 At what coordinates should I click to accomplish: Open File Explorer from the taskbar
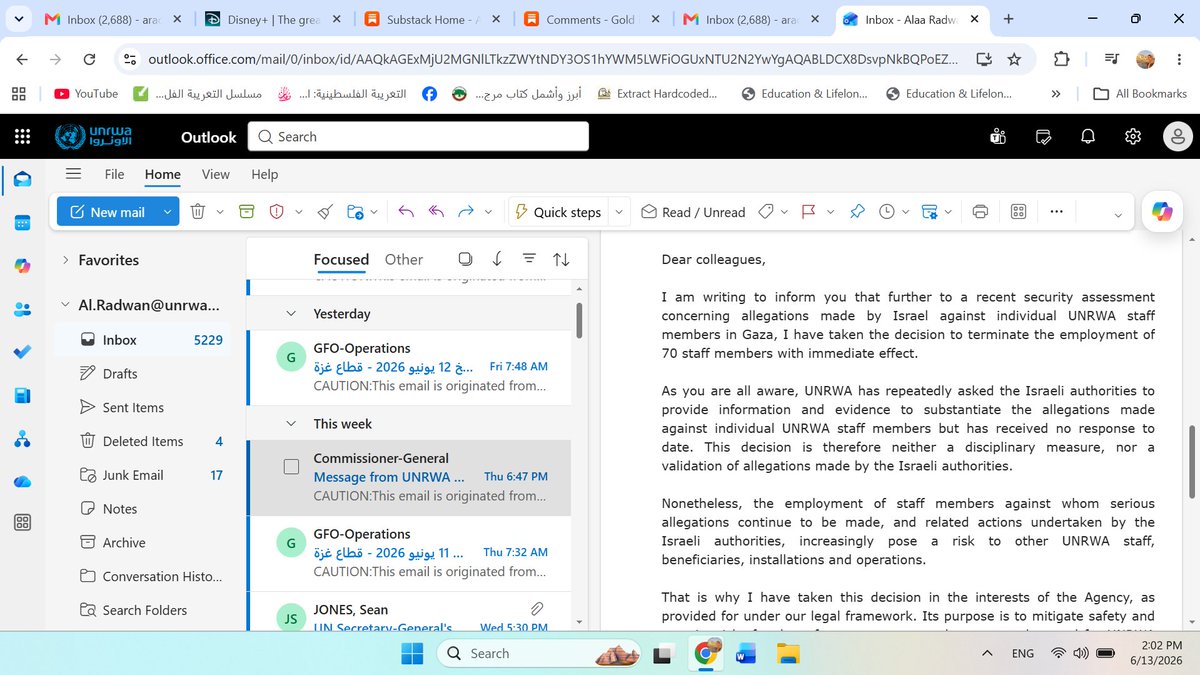789,654
